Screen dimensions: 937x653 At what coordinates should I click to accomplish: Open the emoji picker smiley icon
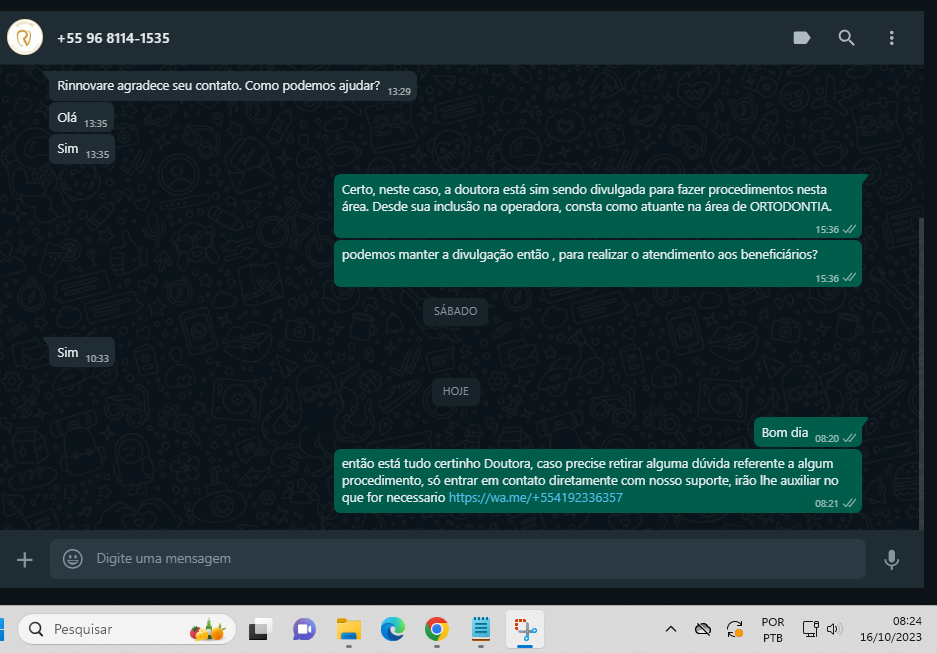click(73, 559)
